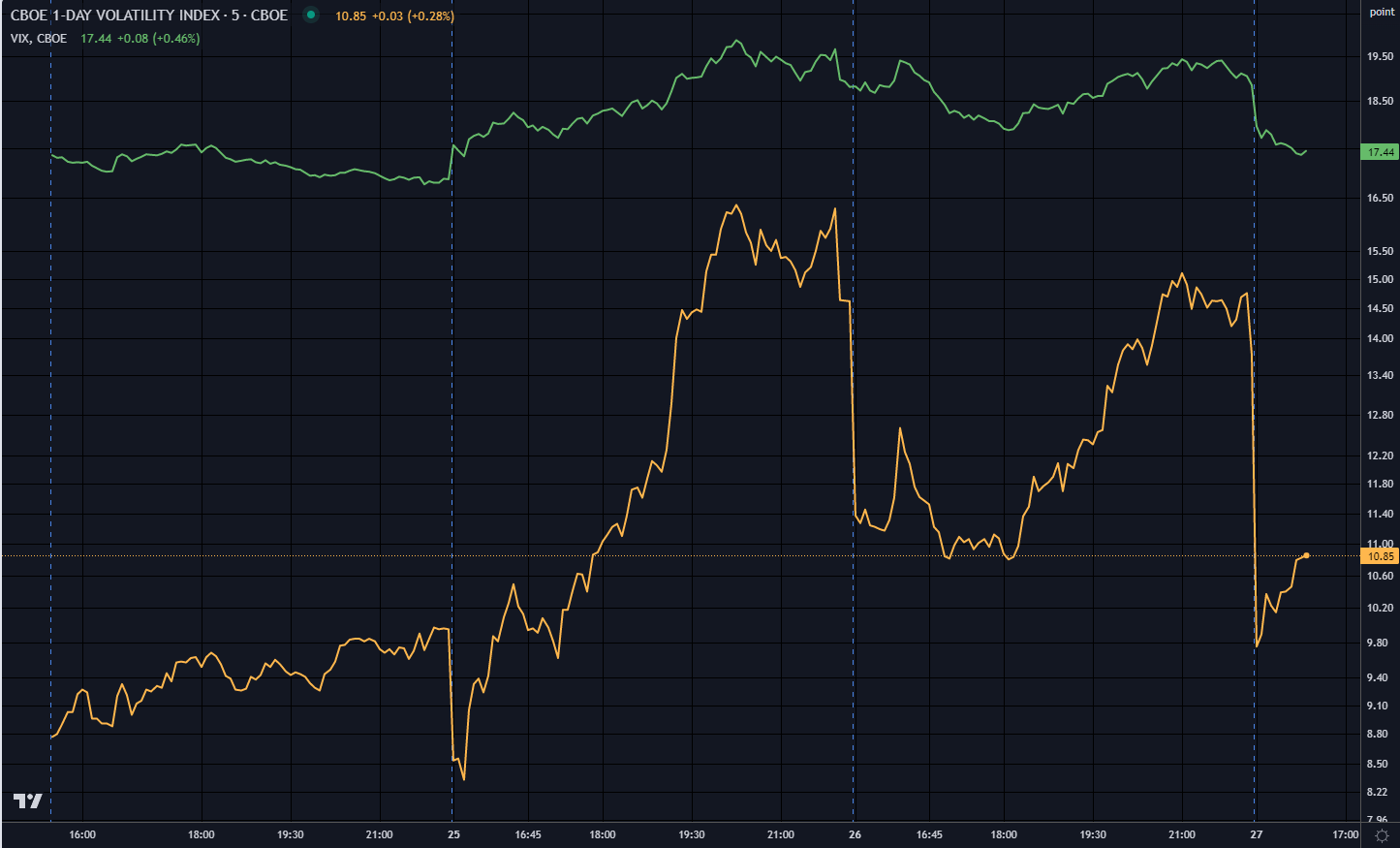
Task: Click the 9.80 price axis label
Action: click(1380, 643)
